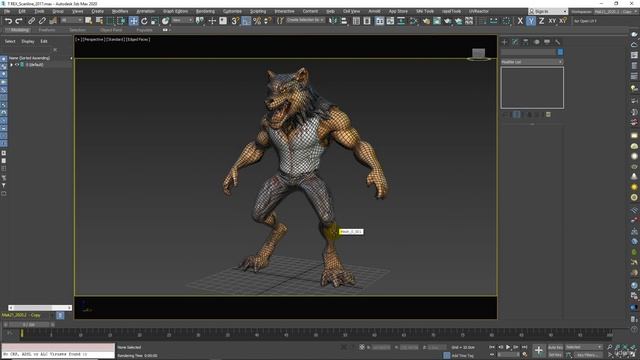
Task: Open the Scripting menu
Action: (x=258, y=11)
